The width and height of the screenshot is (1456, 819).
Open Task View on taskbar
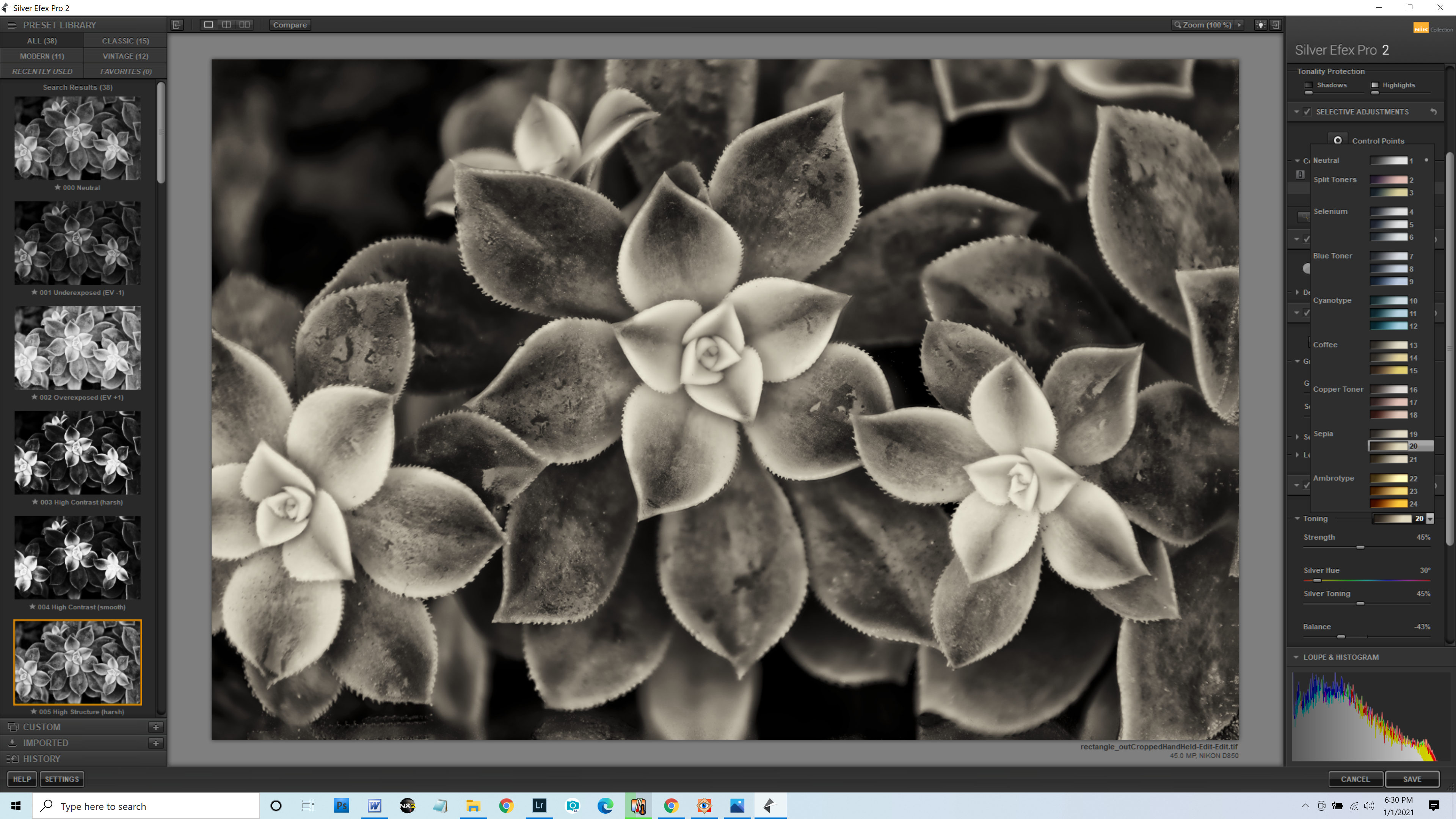point(308,805)
